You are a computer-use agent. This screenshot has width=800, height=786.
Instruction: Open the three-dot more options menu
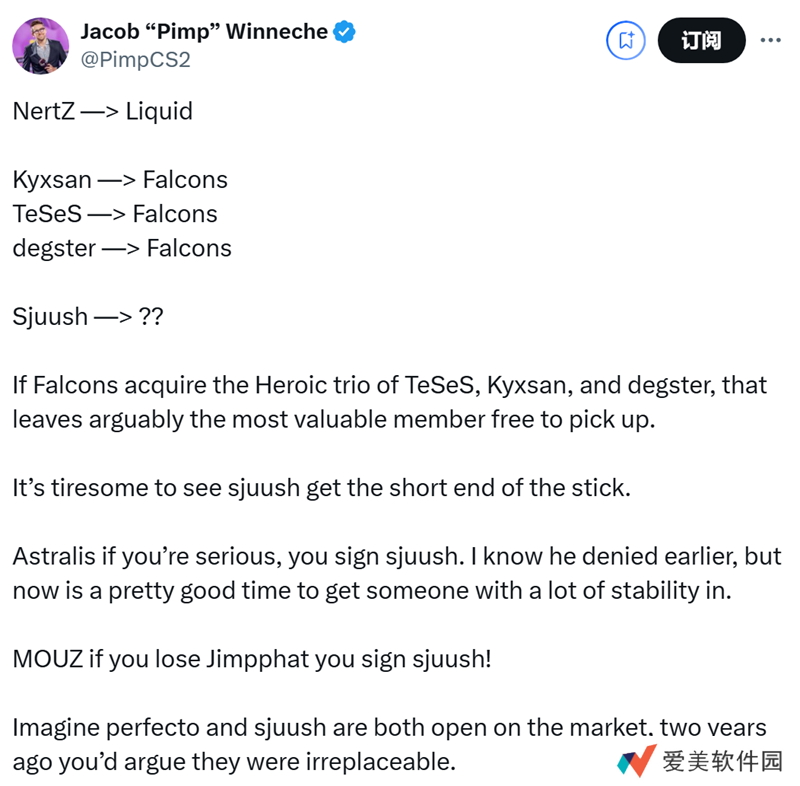770,41
